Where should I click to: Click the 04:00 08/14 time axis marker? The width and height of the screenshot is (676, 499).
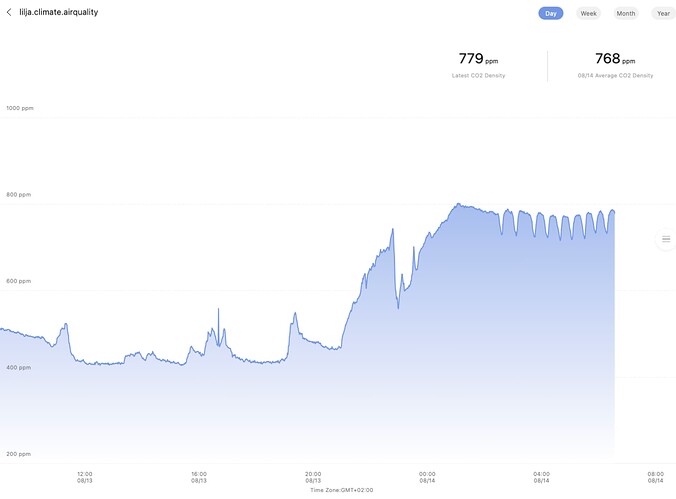point(541,477)
